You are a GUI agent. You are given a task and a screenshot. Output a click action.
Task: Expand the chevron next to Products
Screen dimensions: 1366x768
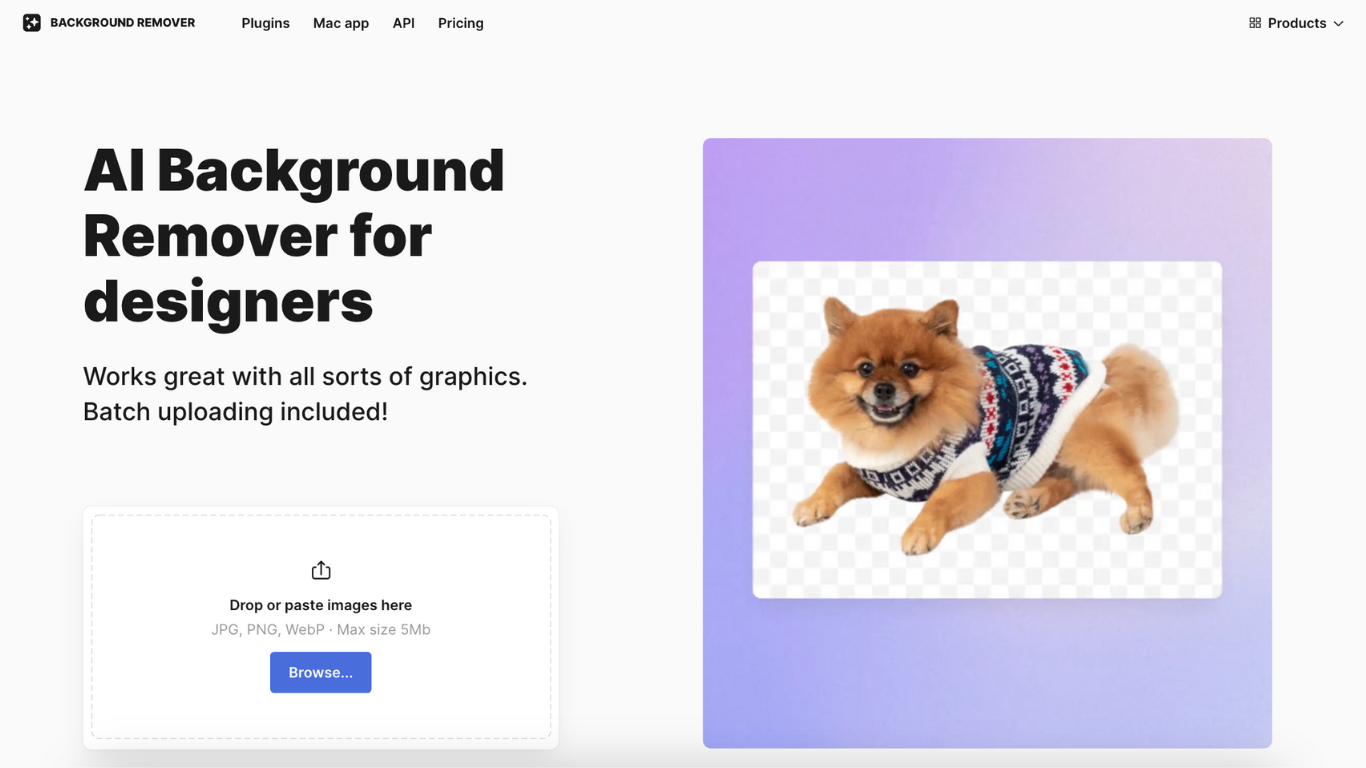(1340, 23)
